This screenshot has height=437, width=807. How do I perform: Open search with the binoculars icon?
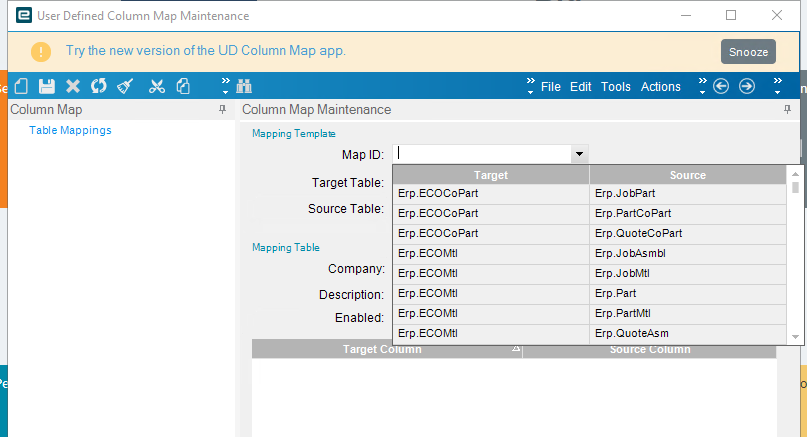[244, 86]
